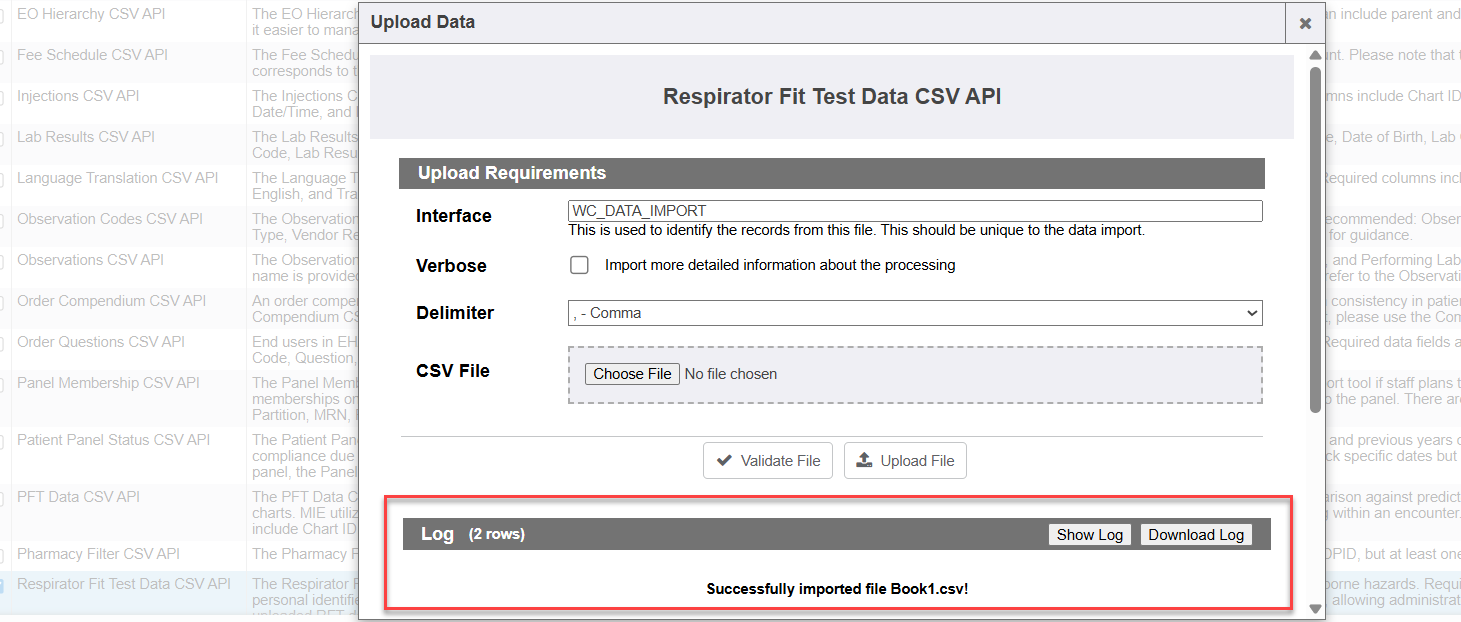Click the upload icon on Upload File
The height and width of the screenshot is (622, 1461).
pyautogui.click(x=865, y=461)
